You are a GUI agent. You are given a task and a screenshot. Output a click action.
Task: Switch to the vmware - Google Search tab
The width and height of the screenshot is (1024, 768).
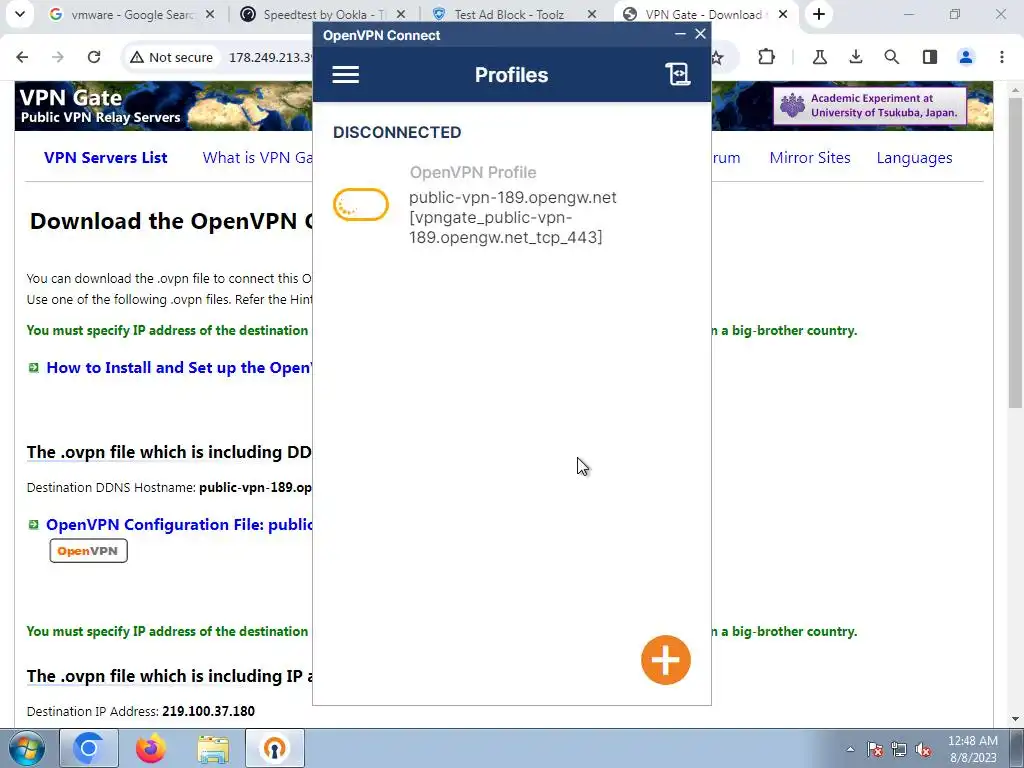coord(133,14)
